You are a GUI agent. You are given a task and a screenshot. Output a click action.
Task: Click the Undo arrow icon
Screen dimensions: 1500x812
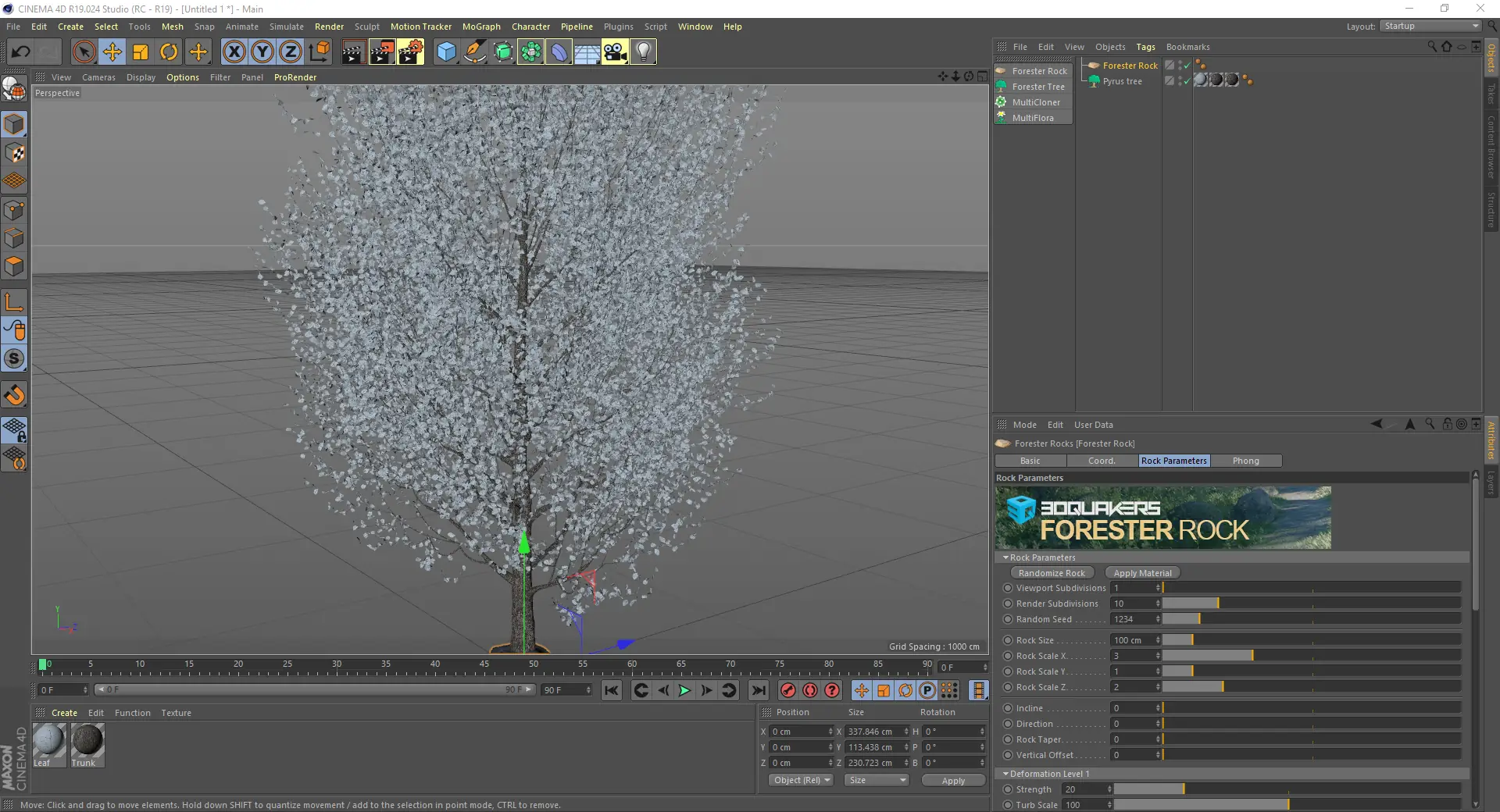(21, 52)
